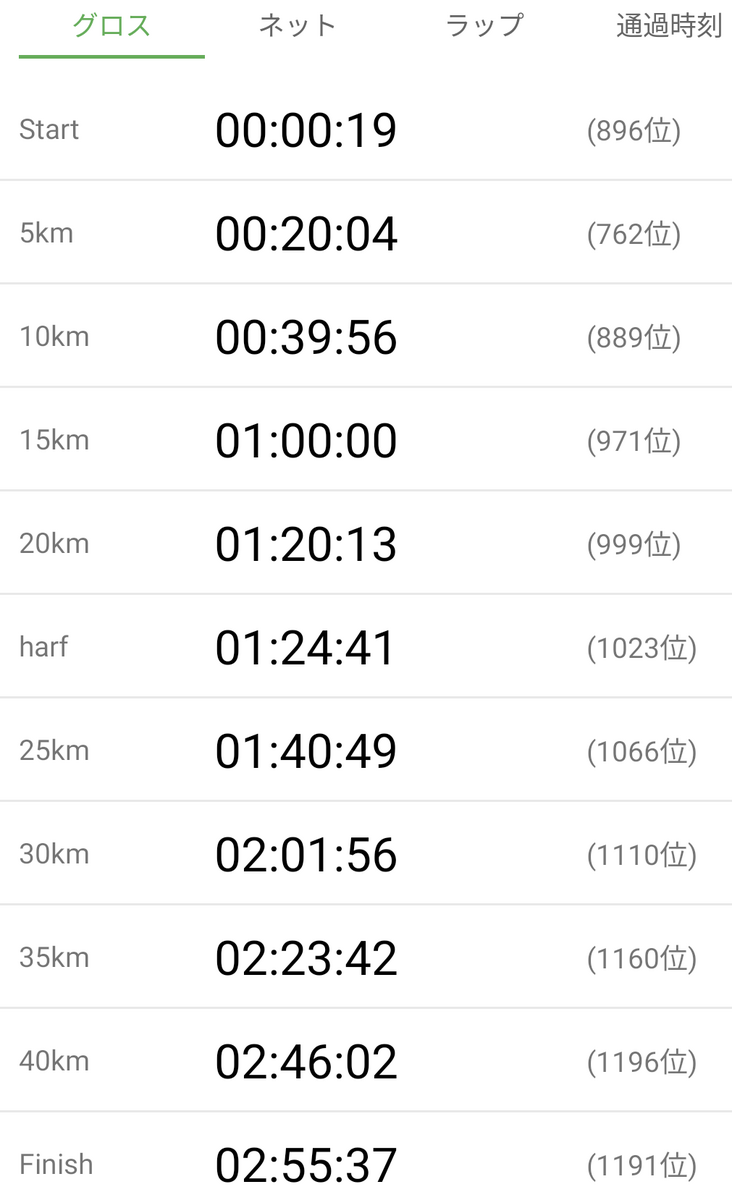Screen dimensions: 732x1200
Task: Tap the Finish time 02:55:37
Action: tap(306, 1165)
